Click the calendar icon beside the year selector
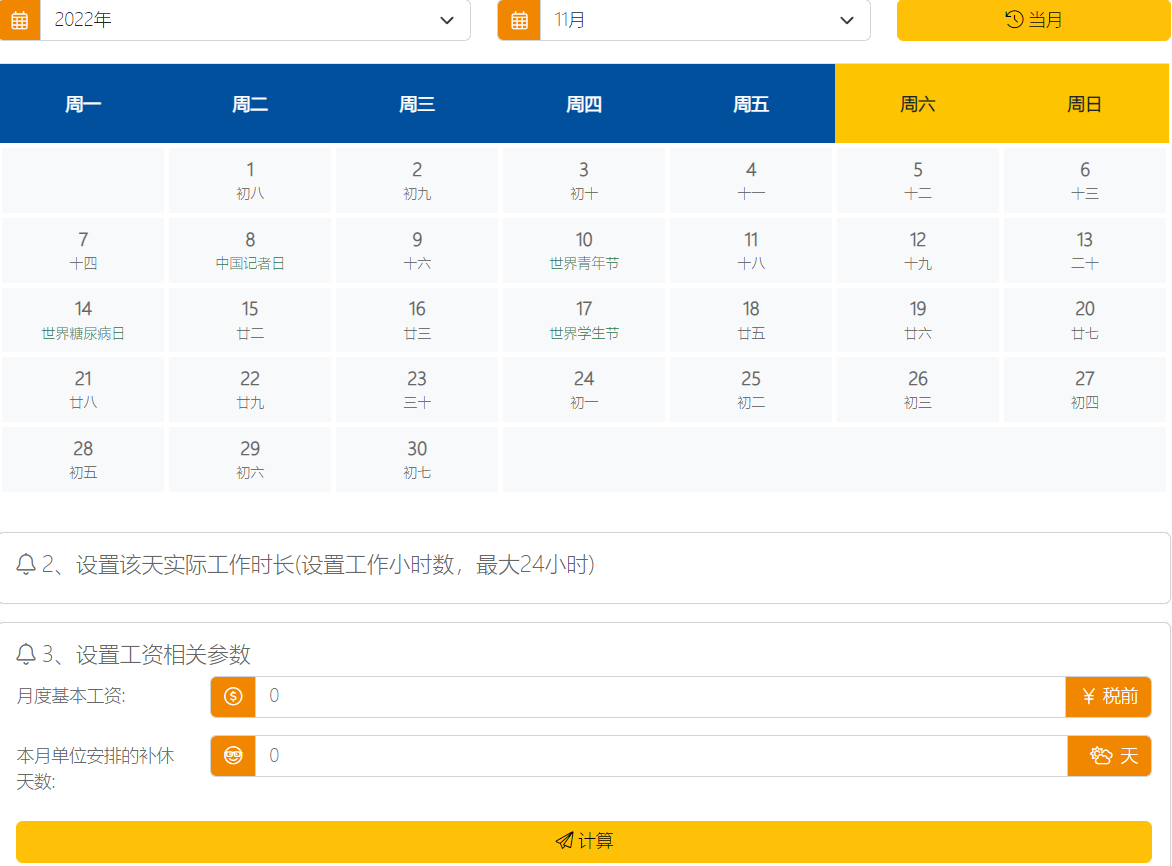 pos(19,20)
